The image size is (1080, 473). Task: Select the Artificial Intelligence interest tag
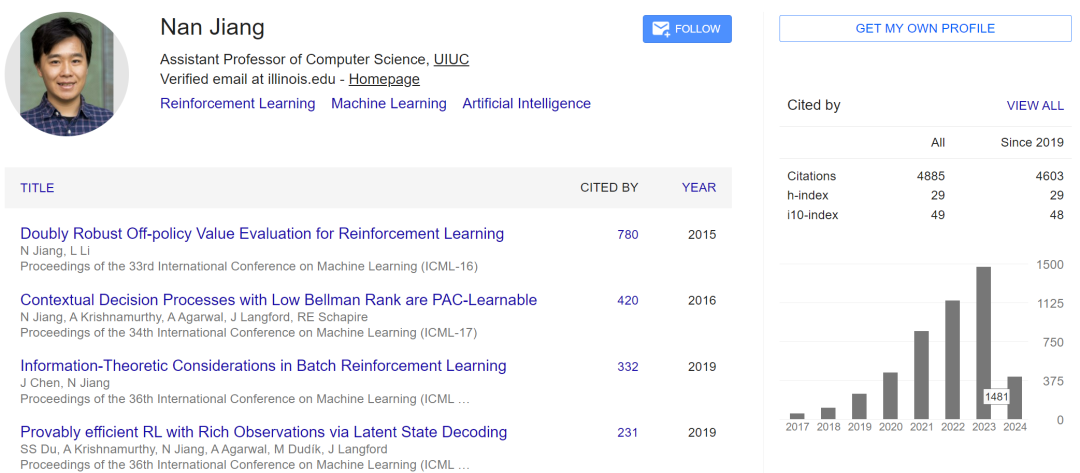[x=526, y=103]
